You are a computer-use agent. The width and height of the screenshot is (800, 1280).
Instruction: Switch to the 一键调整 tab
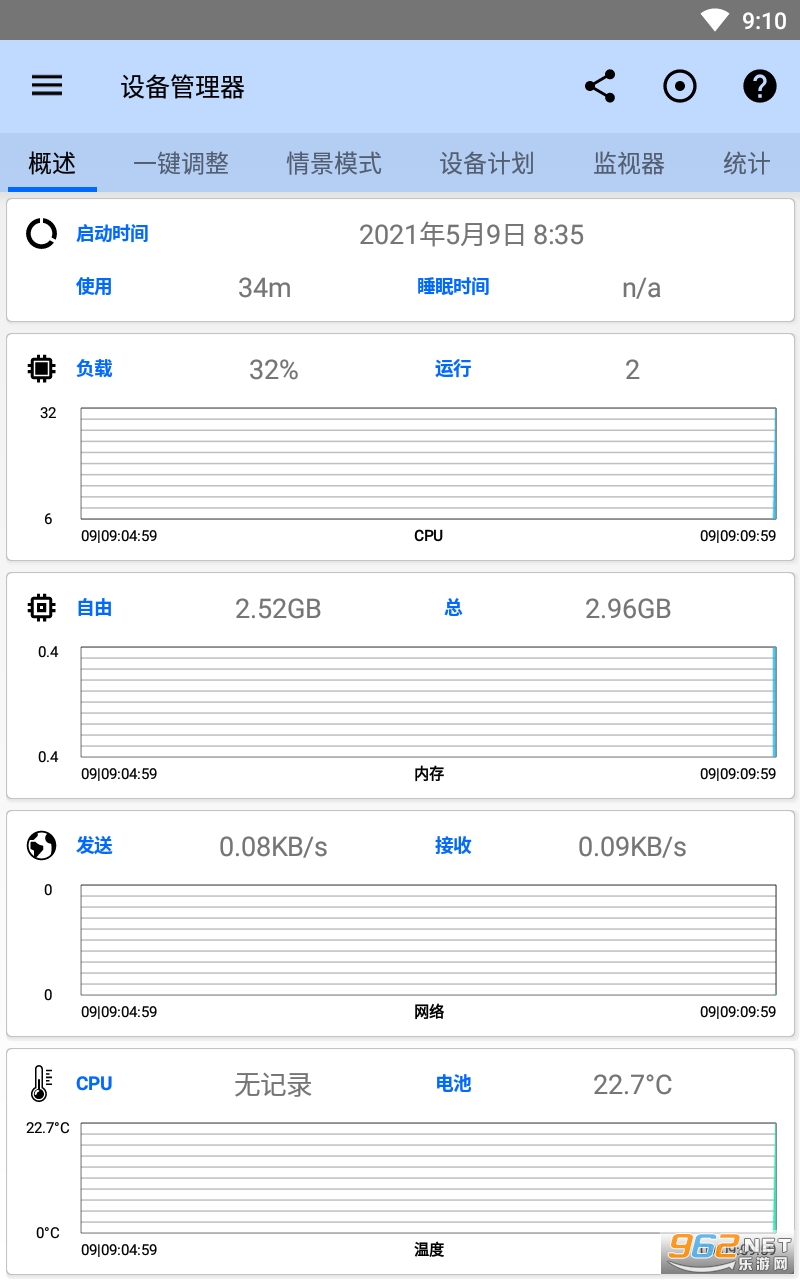[181, 163]
